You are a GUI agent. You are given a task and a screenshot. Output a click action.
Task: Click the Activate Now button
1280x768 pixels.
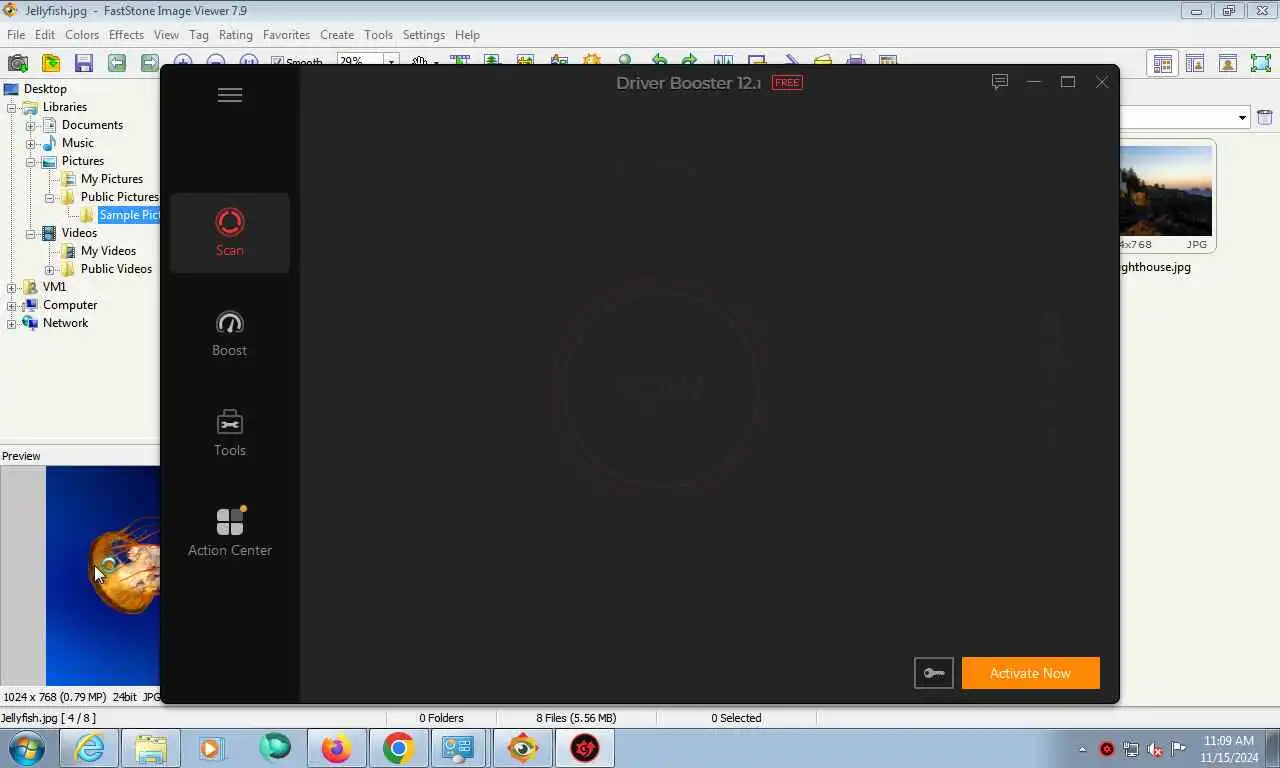(1031, 673)
